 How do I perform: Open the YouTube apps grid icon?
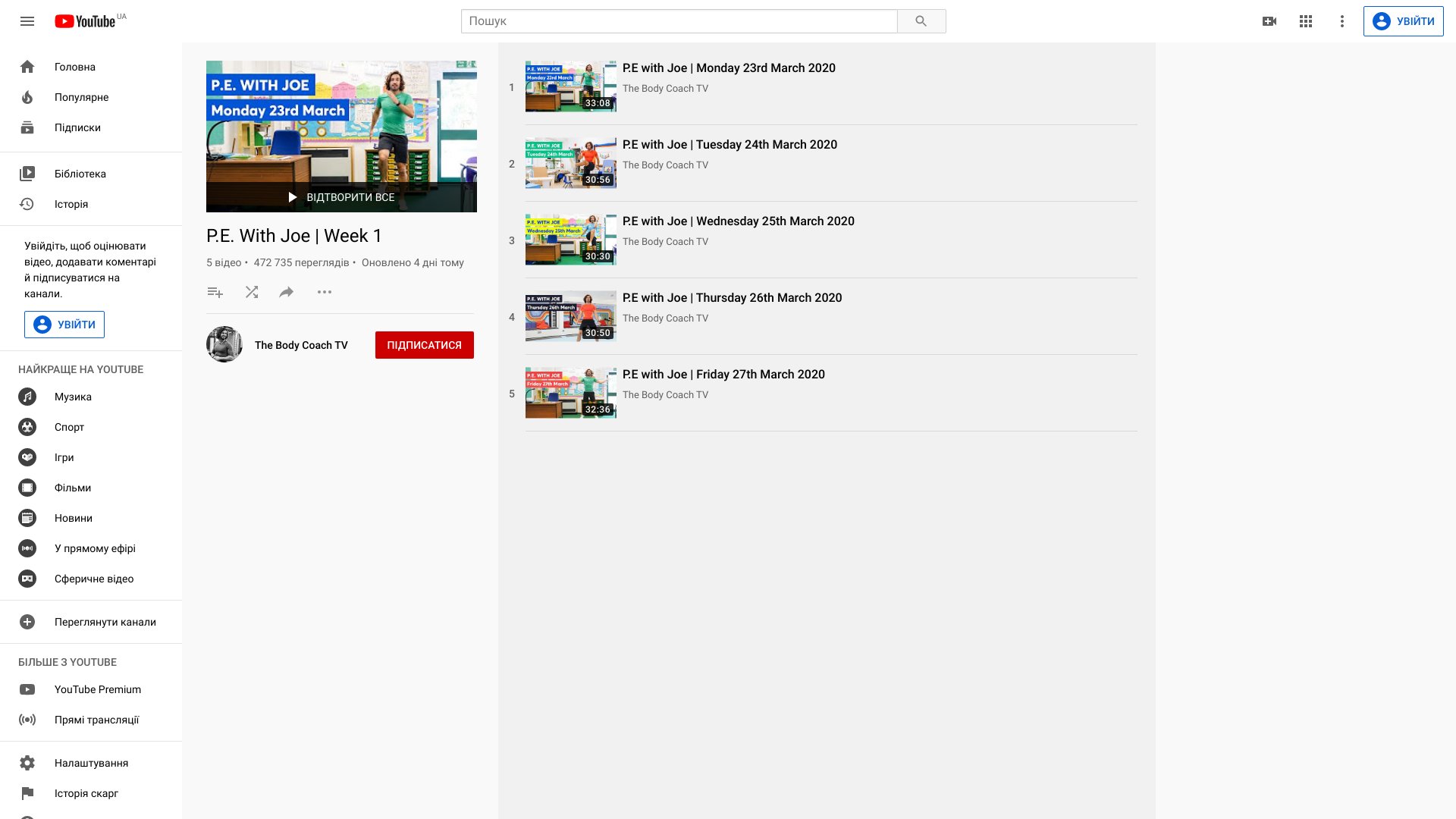(x=1306, y=21)
